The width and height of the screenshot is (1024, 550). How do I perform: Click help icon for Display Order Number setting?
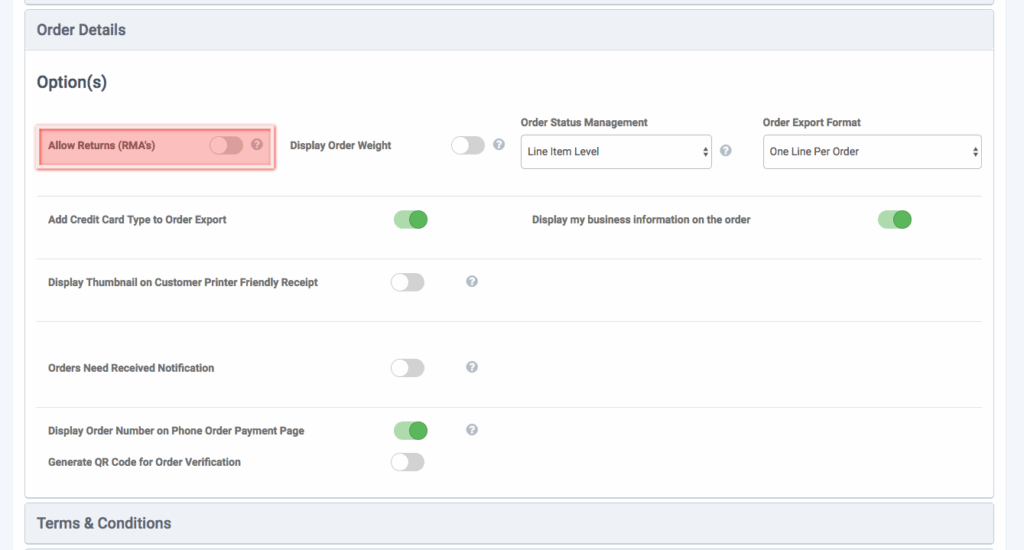tap(472, 430)
